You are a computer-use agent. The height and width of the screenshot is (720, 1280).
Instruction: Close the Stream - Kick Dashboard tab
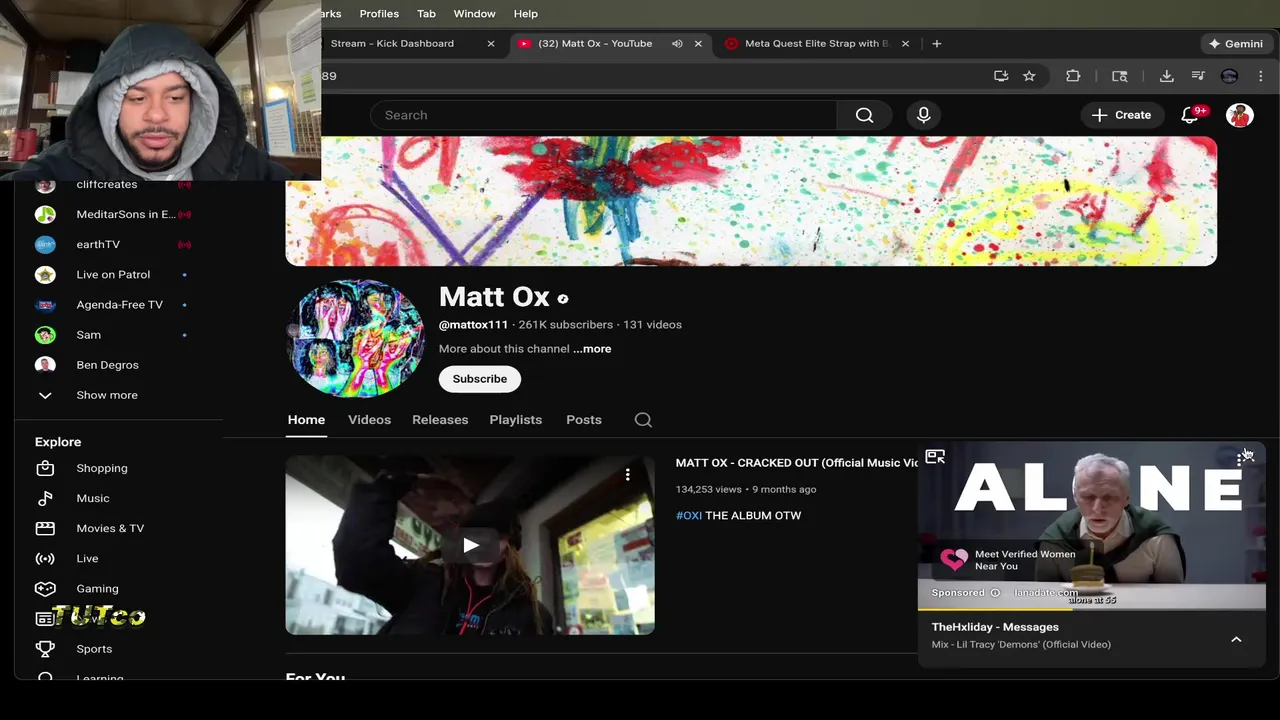491,44
